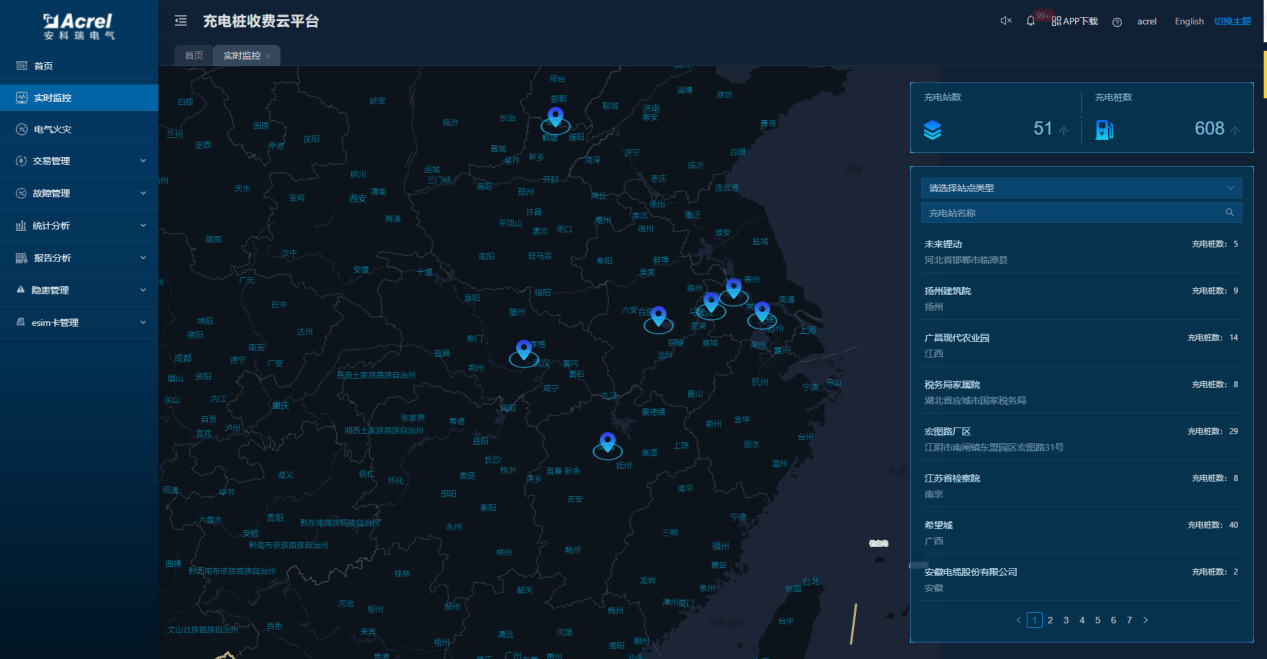Click the map pin near 邯郸
1267x659 pixels.
click(x=555, y=117)
